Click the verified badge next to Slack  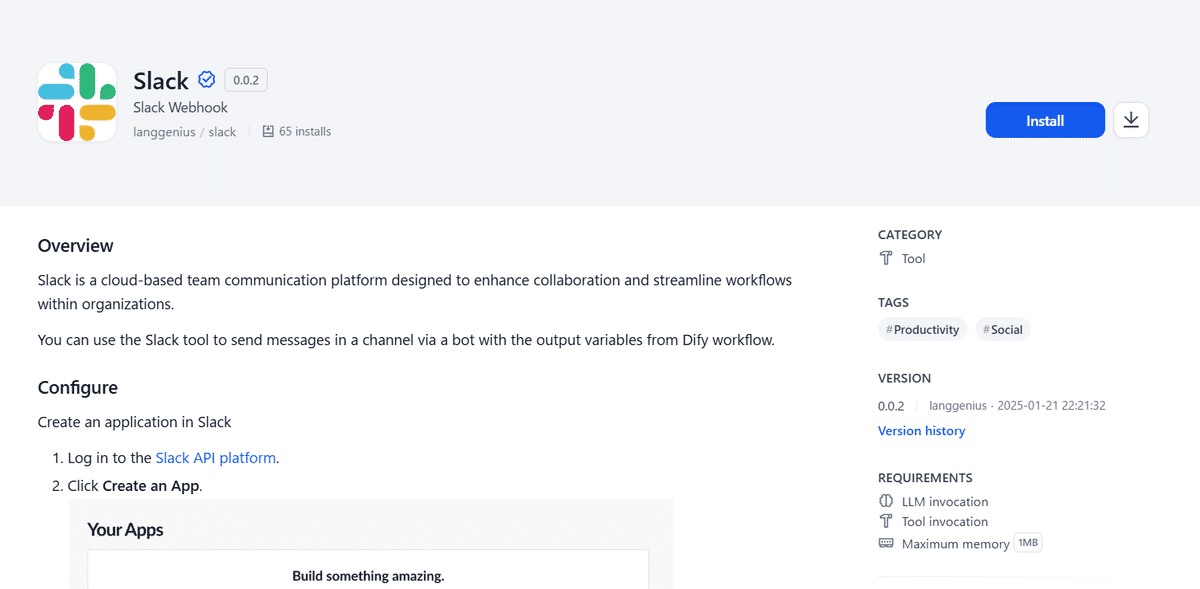(207, 80)
